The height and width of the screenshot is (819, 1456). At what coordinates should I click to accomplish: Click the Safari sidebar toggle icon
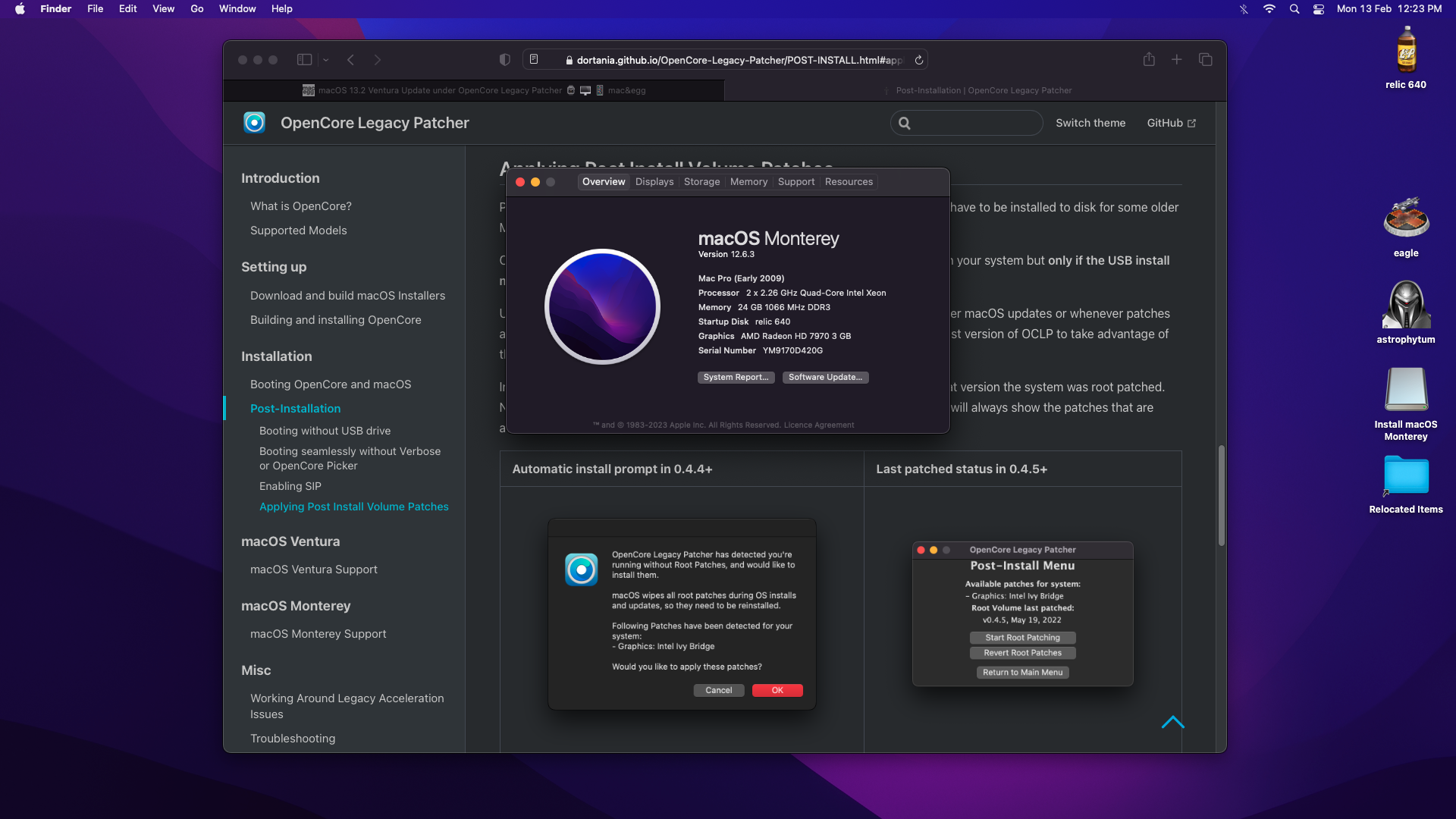[x=304, y=60]
